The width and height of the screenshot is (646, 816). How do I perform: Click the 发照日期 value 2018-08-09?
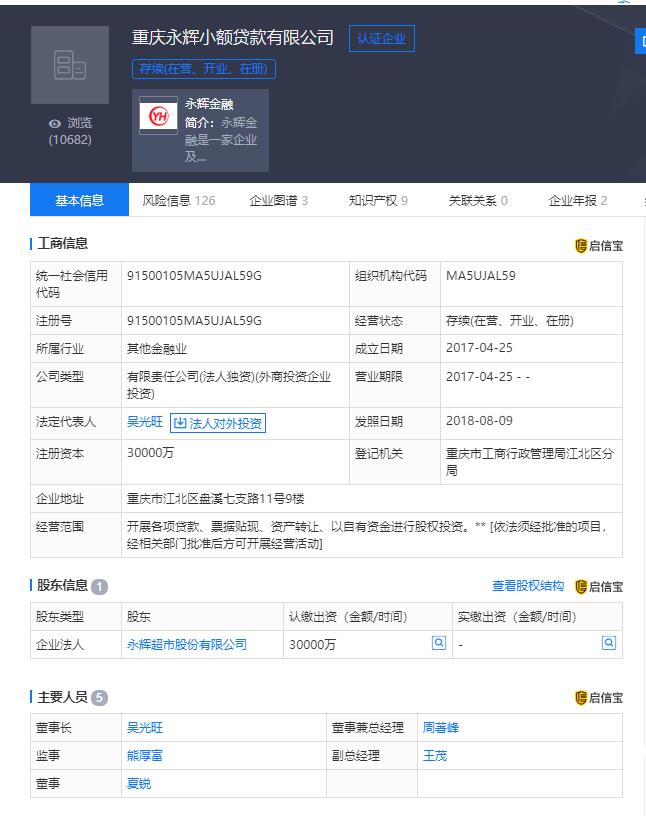pyautogui.click(x=479, y=420)
